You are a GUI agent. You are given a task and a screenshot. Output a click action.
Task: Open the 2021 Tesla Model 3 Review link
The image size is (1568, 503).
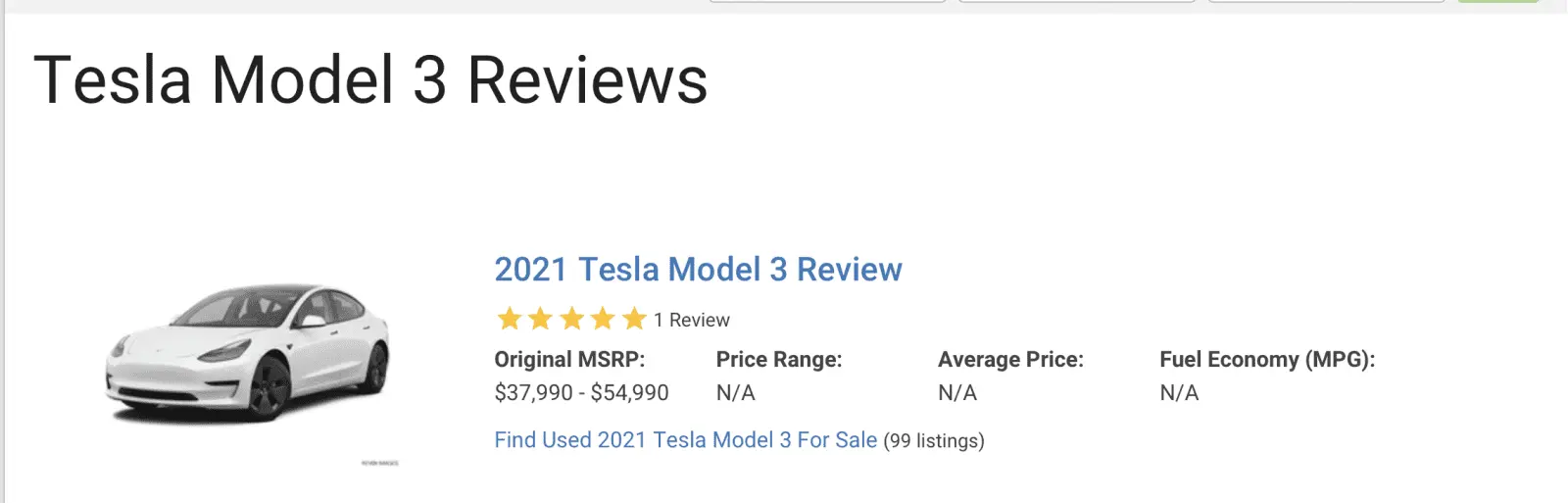(698, 270)
